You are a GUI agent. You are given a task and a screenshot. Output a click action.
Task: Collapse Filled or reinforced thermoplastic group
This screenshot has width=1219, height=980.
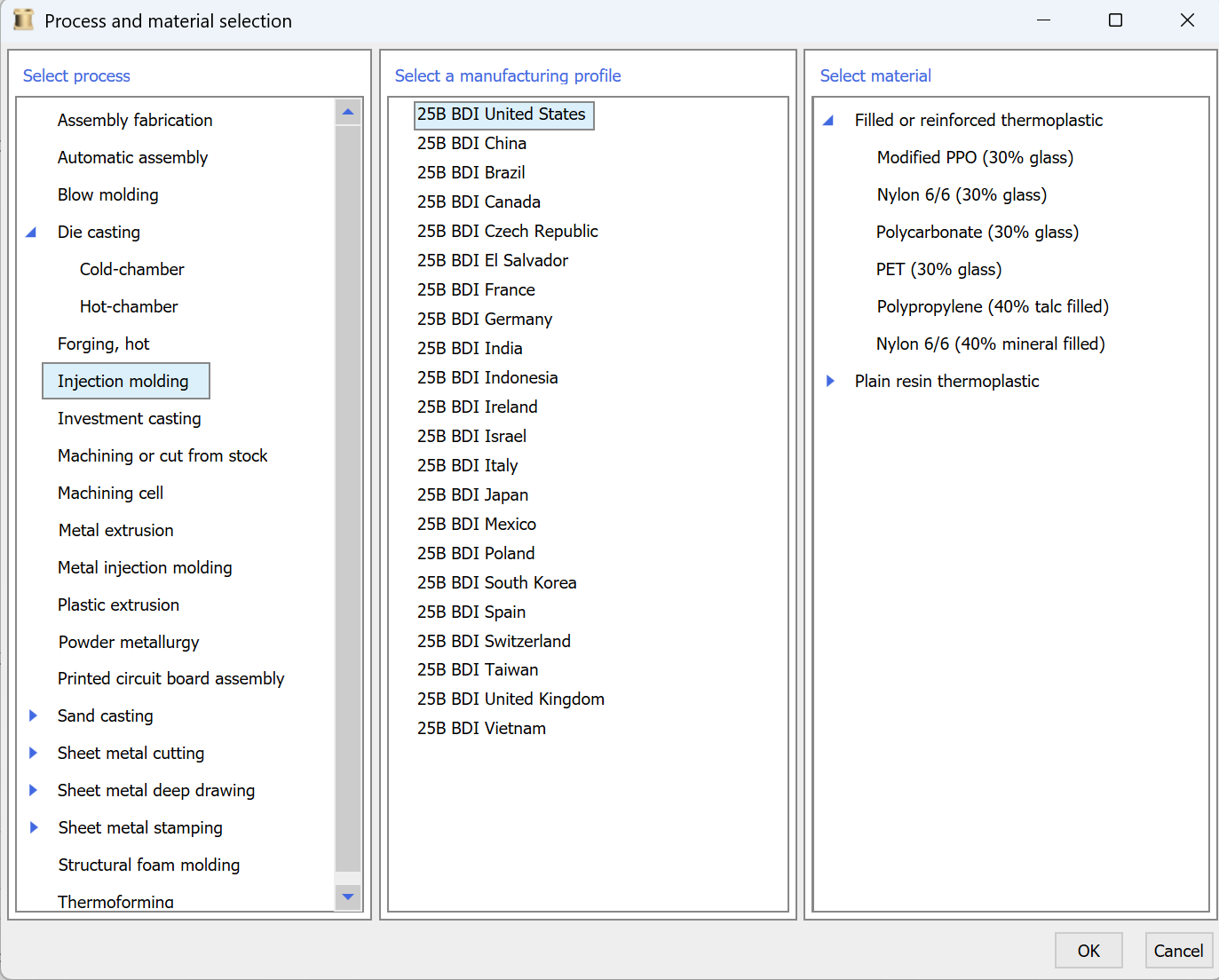click(x=828, y=121)
